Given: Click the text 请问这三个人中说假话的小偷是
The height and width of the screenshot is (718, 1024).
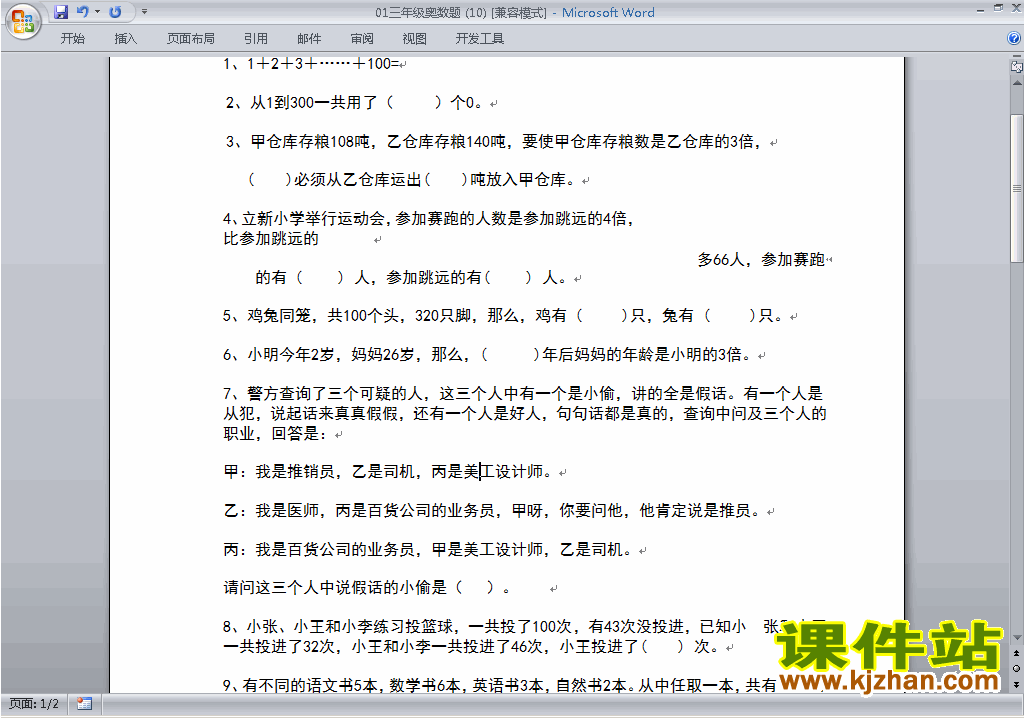Looking at the screenshot, I should pyautogui.click(x=335, y=588).
